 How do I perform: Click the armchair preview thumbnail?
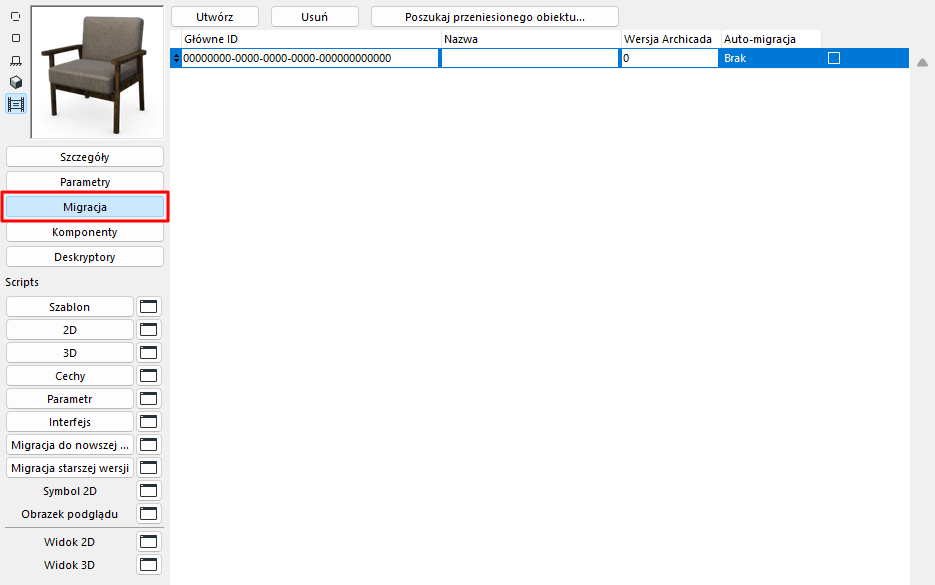(95, 70)
